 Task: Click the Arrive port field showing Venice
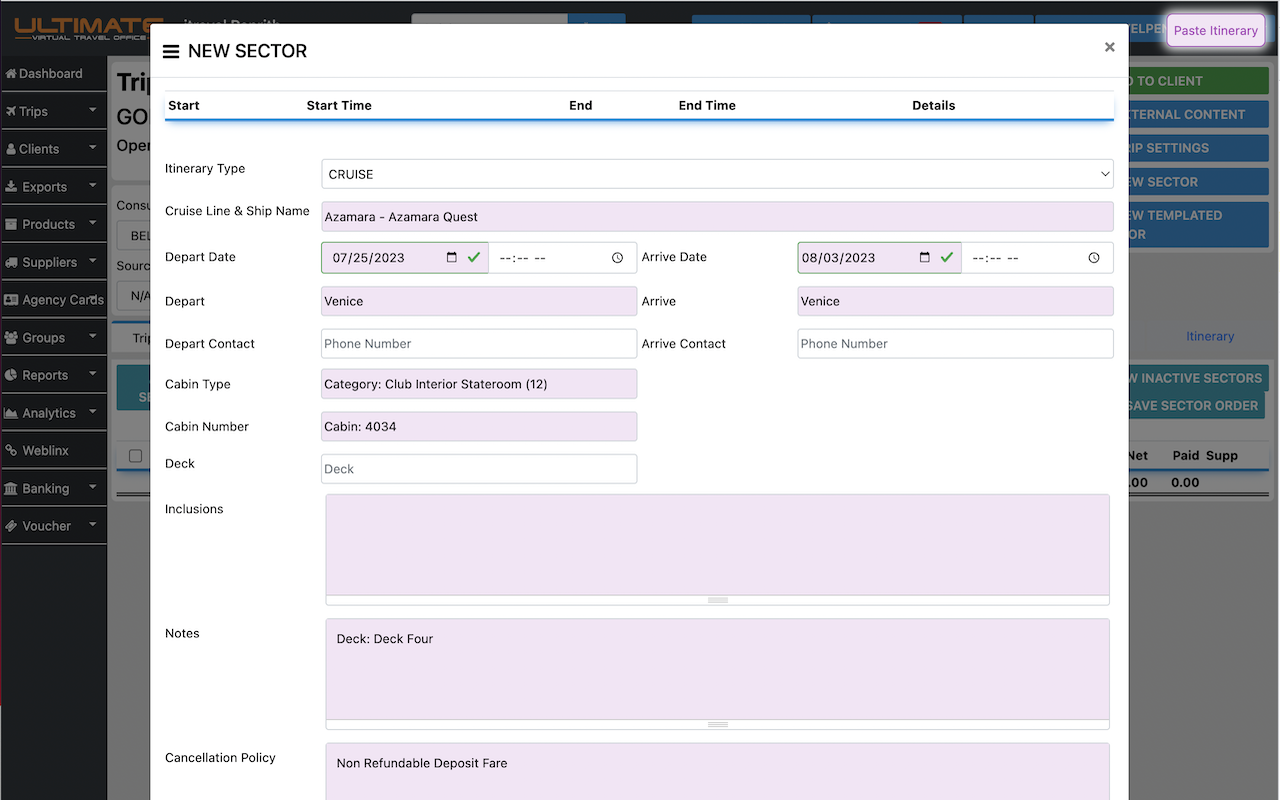[955, 301]
